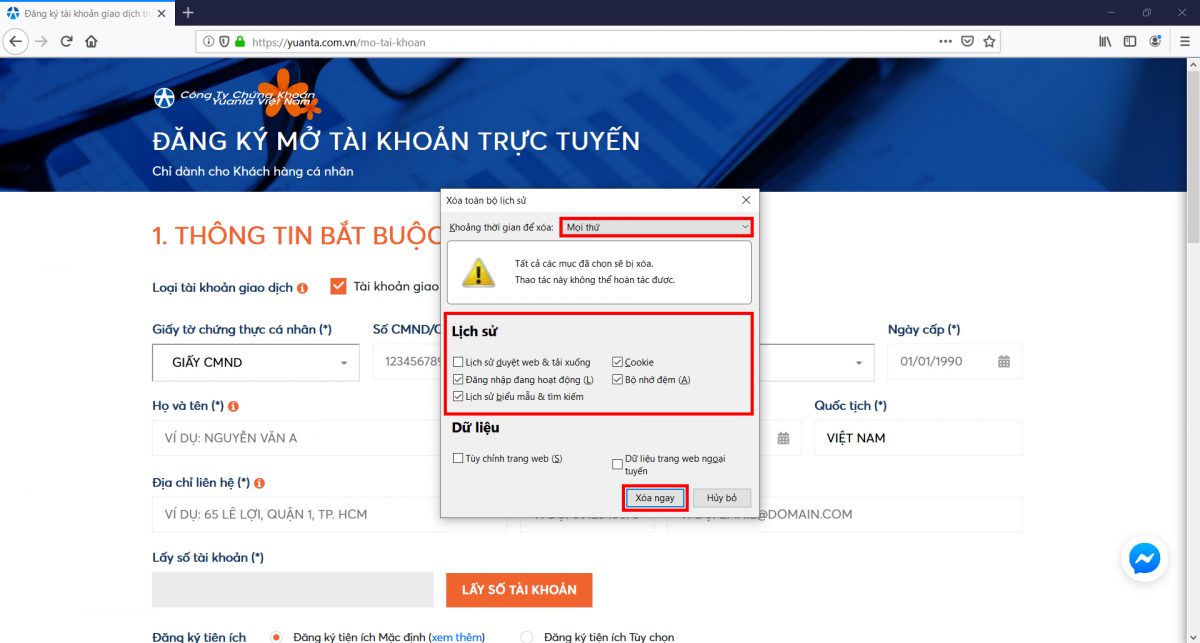Open the GIẤY CMND document type dropdown
Image resolution: width=1200 pixels, height=643 pixels.
pyautogui.click(x=255, y=362)
